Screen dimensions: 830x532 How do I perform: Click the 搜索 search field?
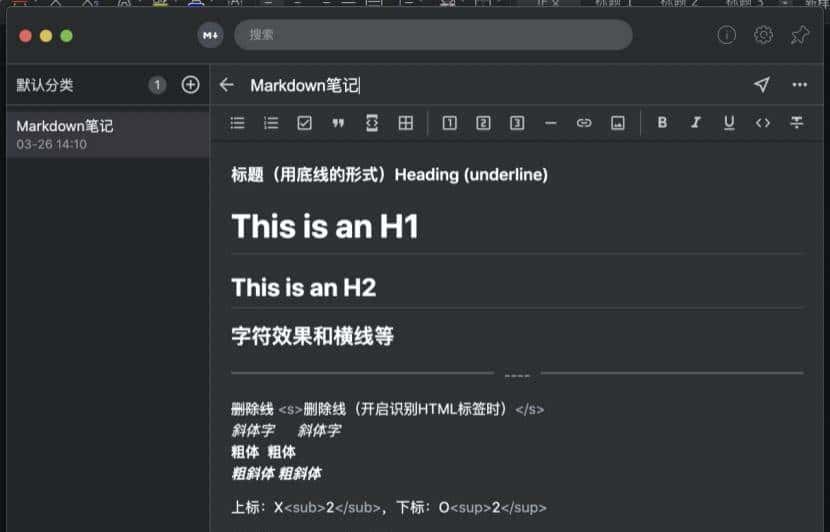433,35
